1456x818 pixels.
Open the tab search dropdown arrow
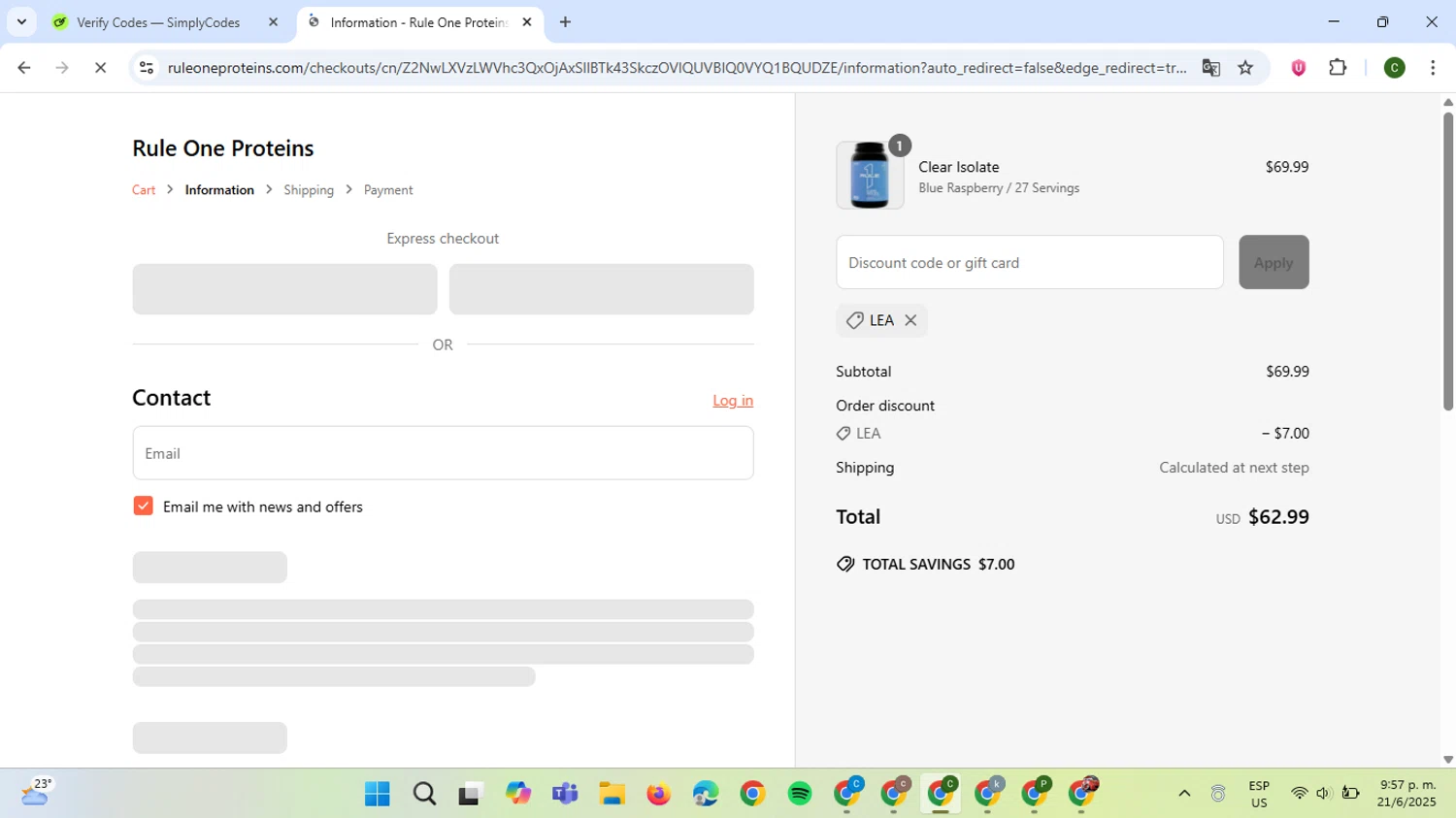tap(21, 22)
